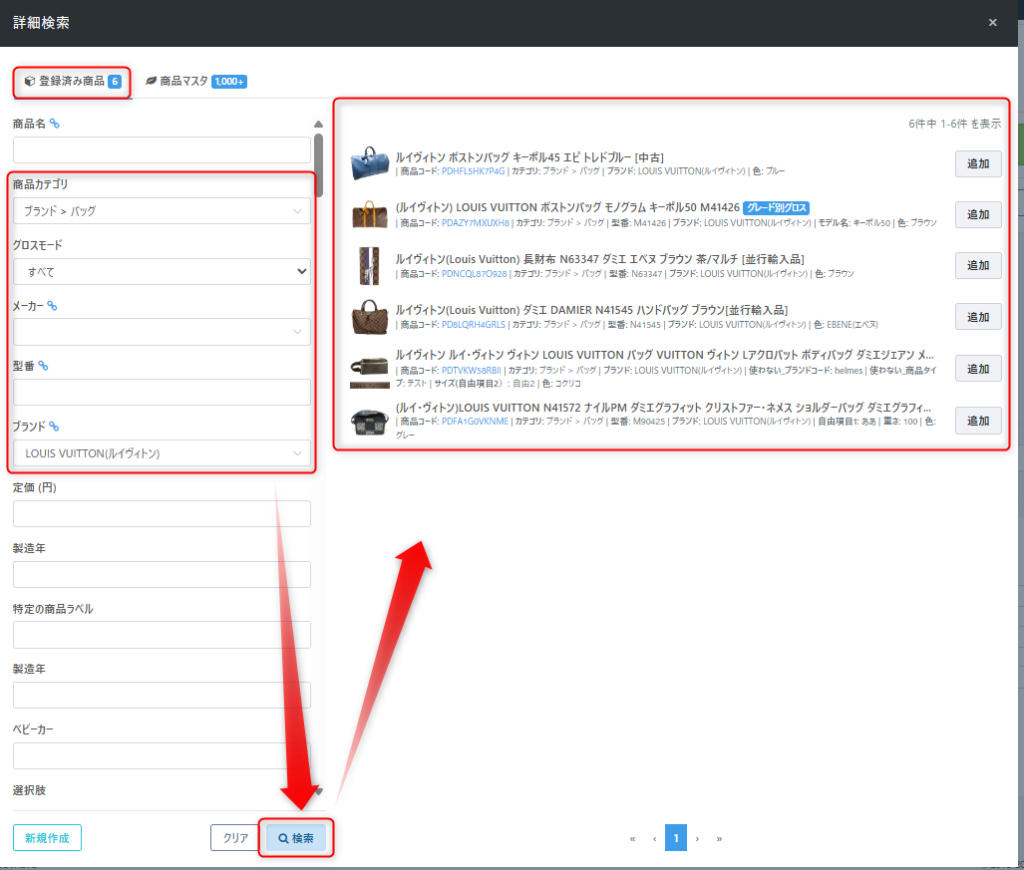Go to first page of results
Screen dimensions: 1024x870
coord(632,838)
